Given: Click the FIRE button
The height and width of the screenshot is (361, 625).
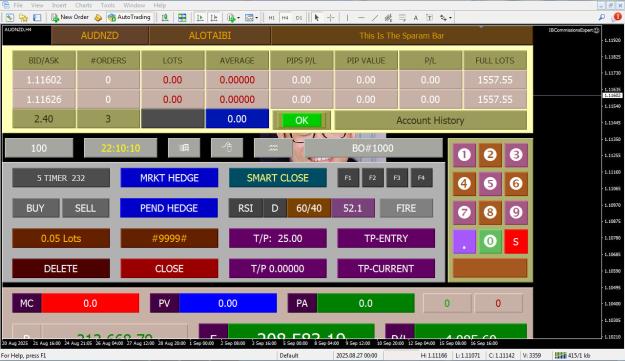Looking at the screenshot, I should pyautogui.click(x=406, y=208).
